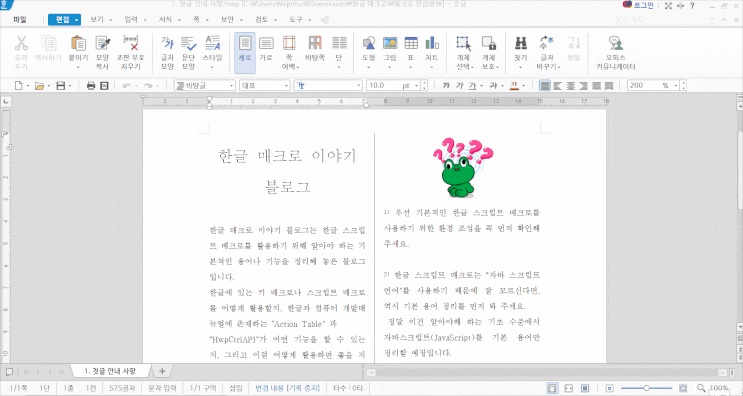Click the new document icon
Viewport: 743px width, 396px height.
coord(18,86)
